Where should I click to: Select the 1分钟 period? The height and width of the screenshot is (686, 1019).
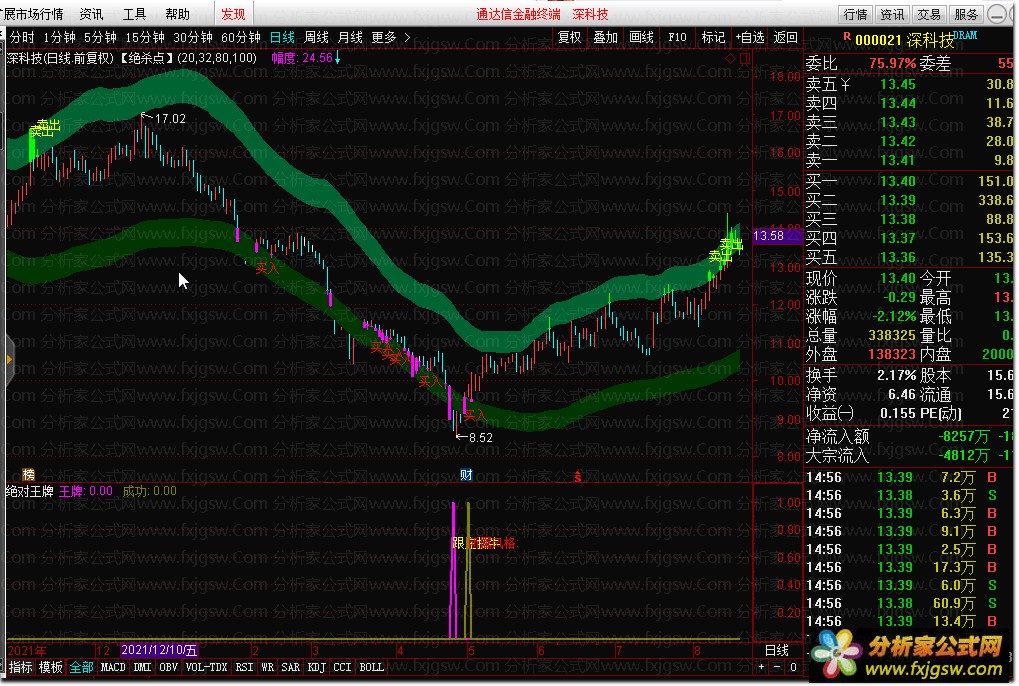59,38
